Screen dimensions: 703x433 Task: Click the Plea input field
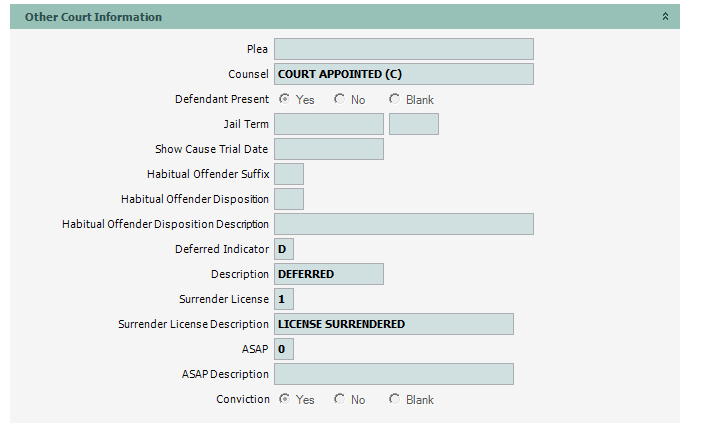click(x=403, y=49)
